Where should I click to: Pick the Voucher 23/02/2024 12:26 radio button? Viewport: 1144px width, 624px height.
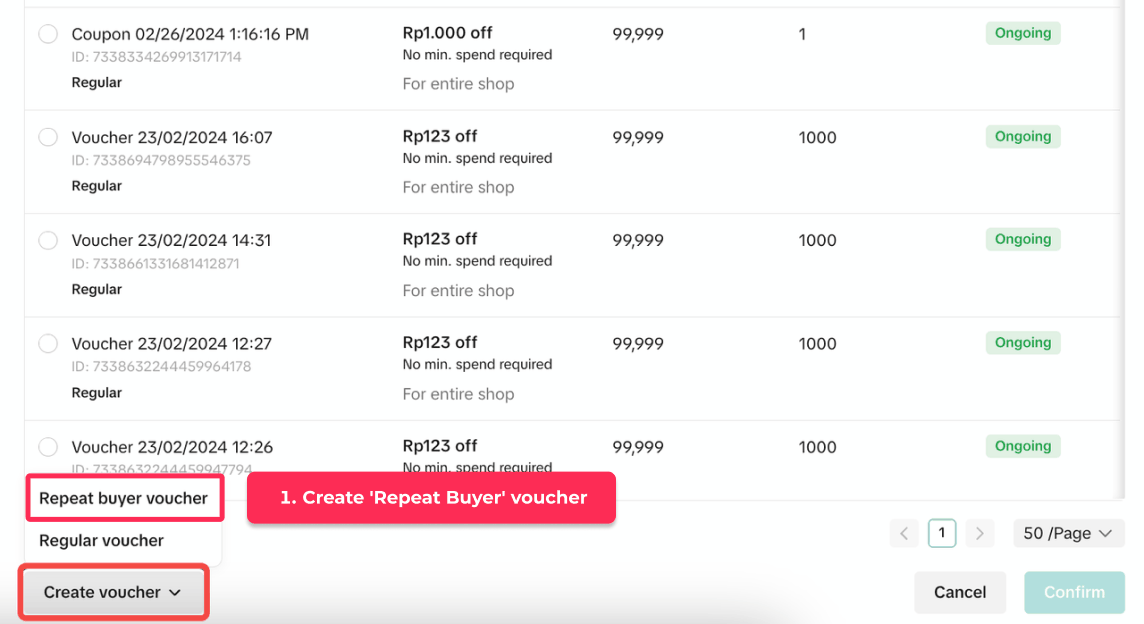[48, 447]
